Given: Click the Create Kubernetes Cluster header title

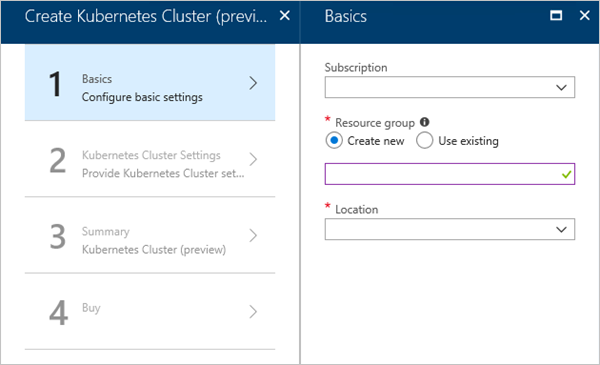Looking at the screenshot, I should pyautogui.click(x=146, y=16).
